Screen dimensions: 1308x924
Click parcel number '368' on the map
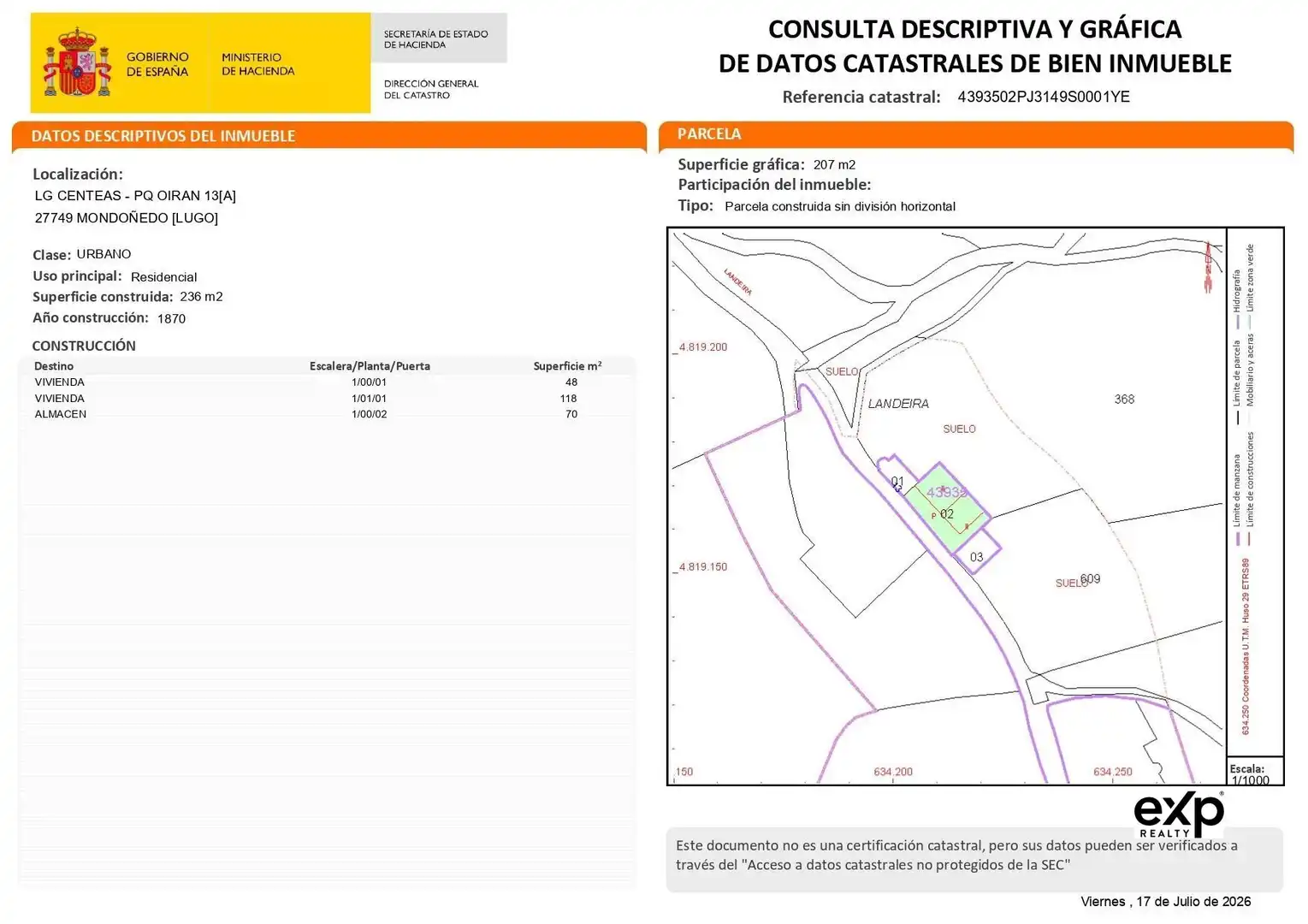(x=1124, y=400)
